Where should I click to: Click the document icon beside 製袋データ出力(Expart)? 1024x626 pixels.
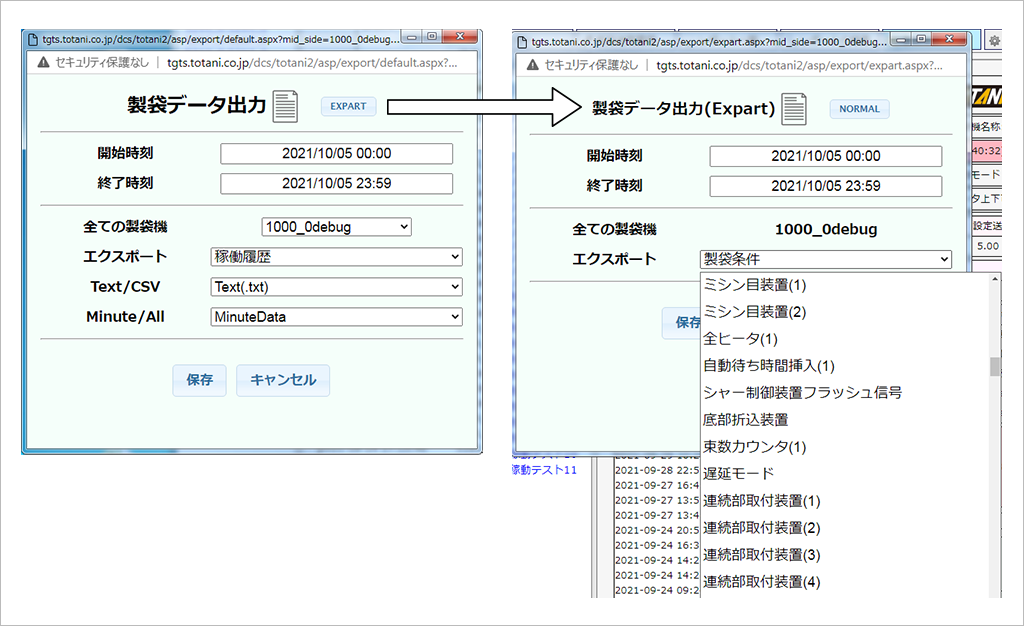coord(794,108)
